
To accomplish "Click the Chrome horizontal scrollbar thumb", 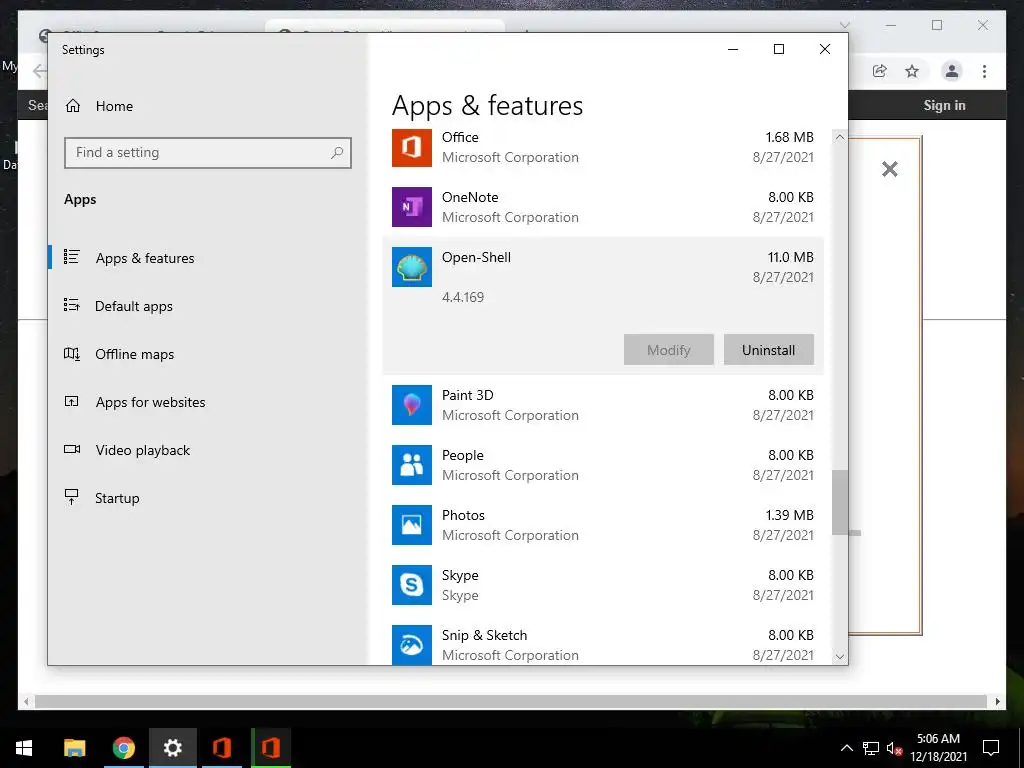I will (510, 701).
